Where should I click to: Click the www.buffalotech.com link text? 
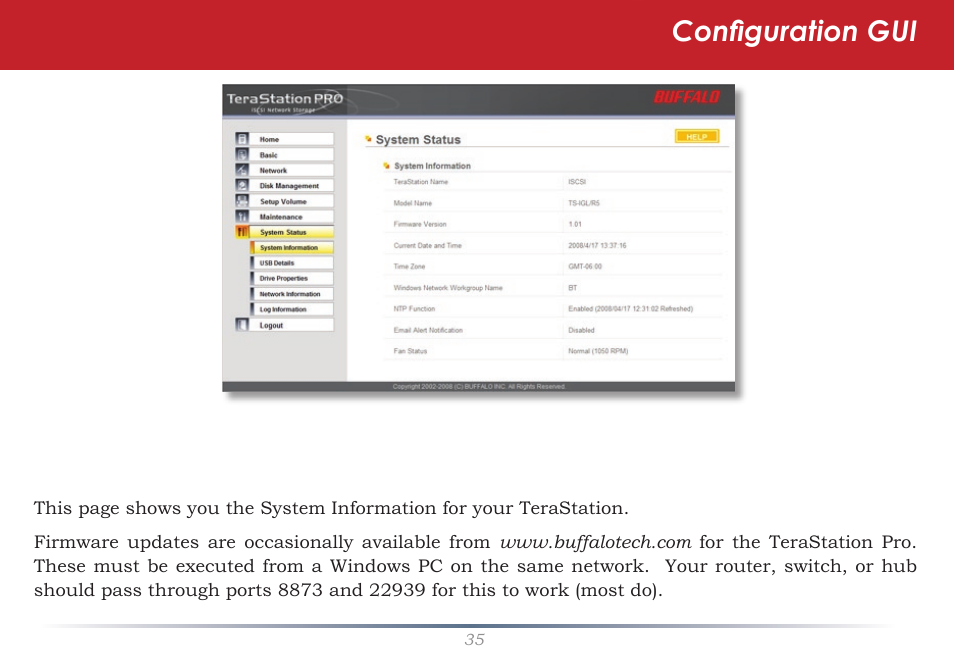tap(596, 542)
